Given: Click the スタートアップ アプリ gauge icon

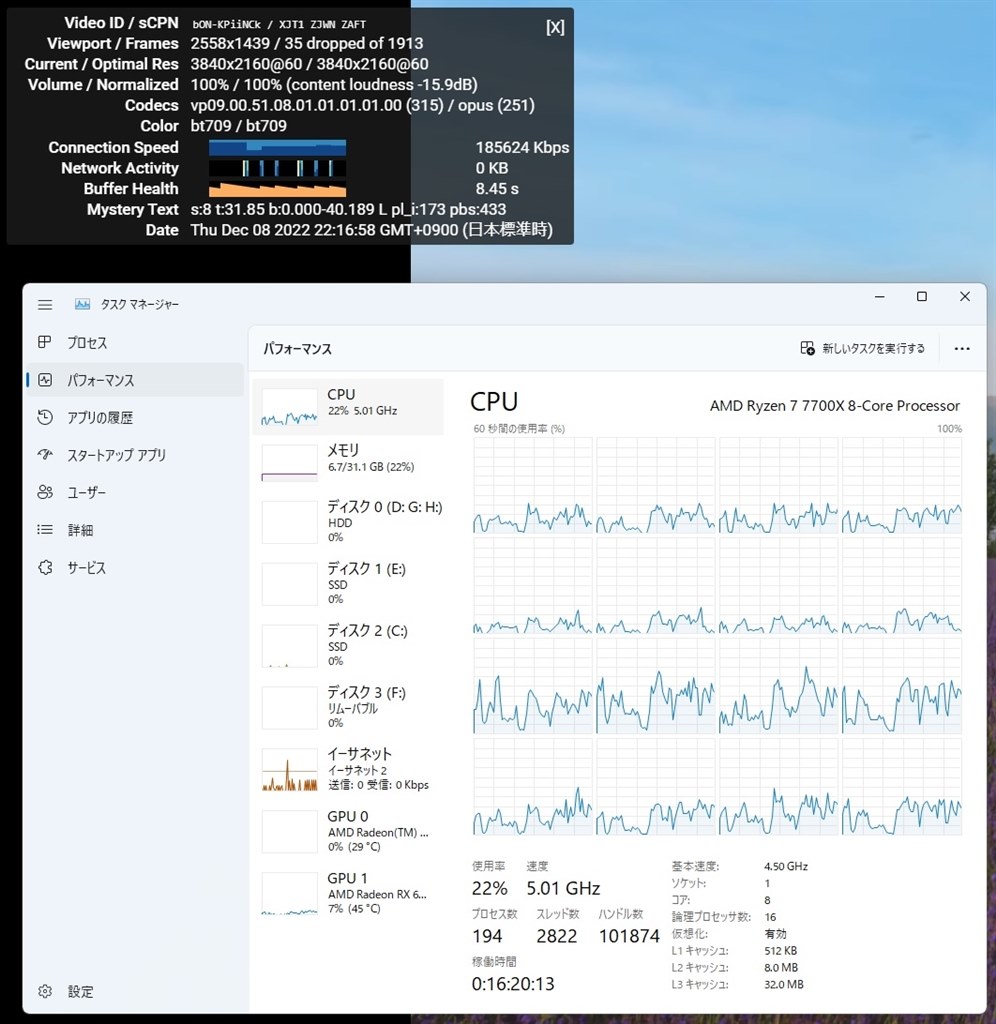Looking at the screenshot, I should pos(45,455).
